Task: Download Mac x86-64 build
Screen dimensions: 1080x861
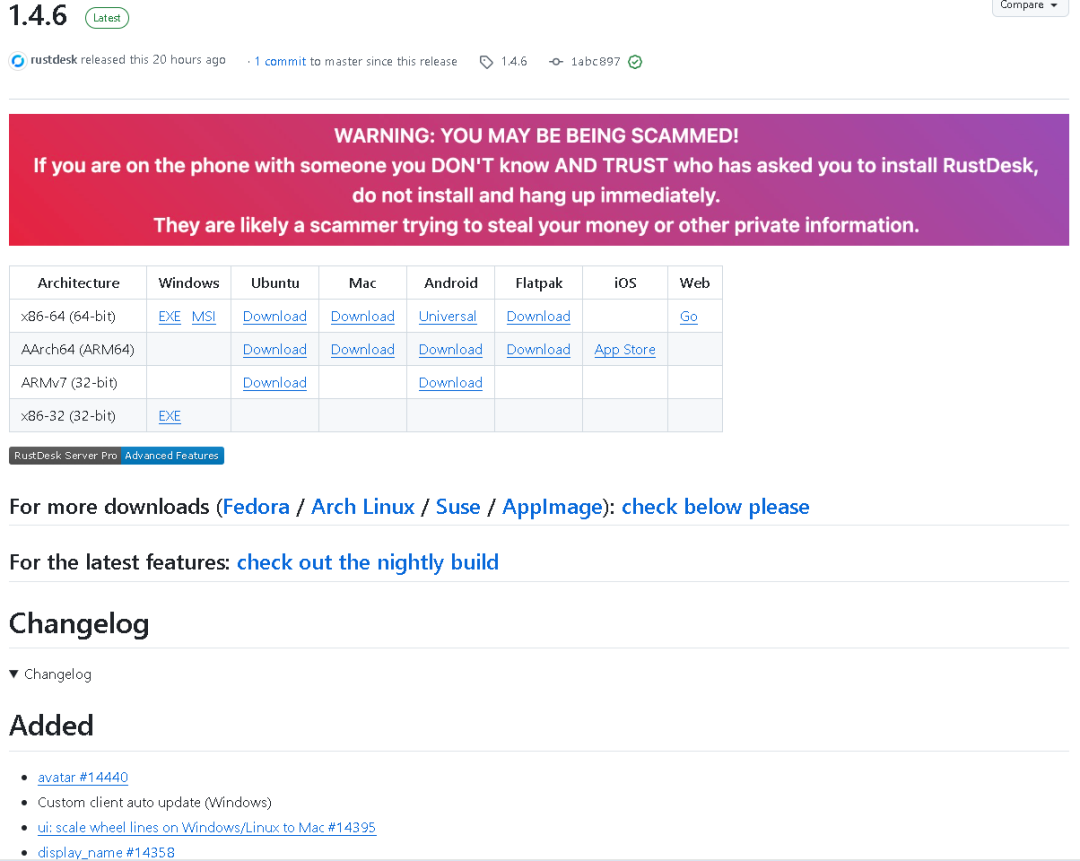Action: [x=362, y=316]
